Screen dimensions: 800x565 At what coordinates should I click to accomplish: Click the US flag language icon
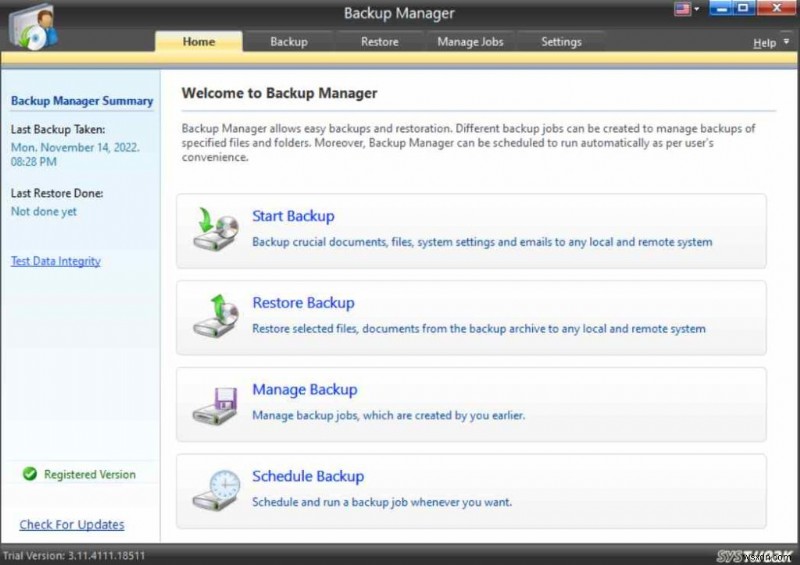click(684, 10)
